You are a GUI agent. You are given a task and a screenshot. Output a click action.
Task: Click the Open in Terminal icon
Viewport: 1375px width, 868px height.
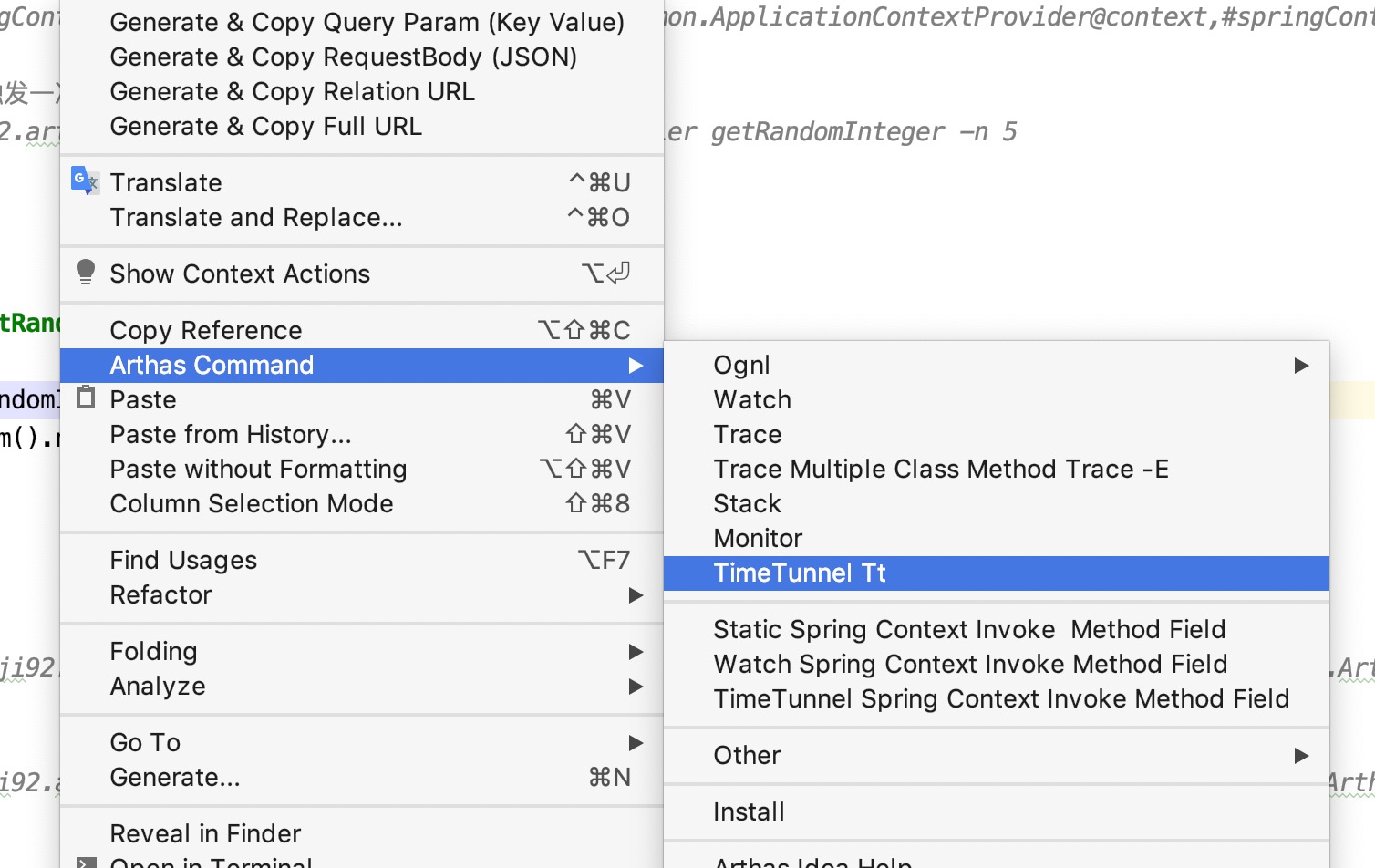tap(86, 863)
